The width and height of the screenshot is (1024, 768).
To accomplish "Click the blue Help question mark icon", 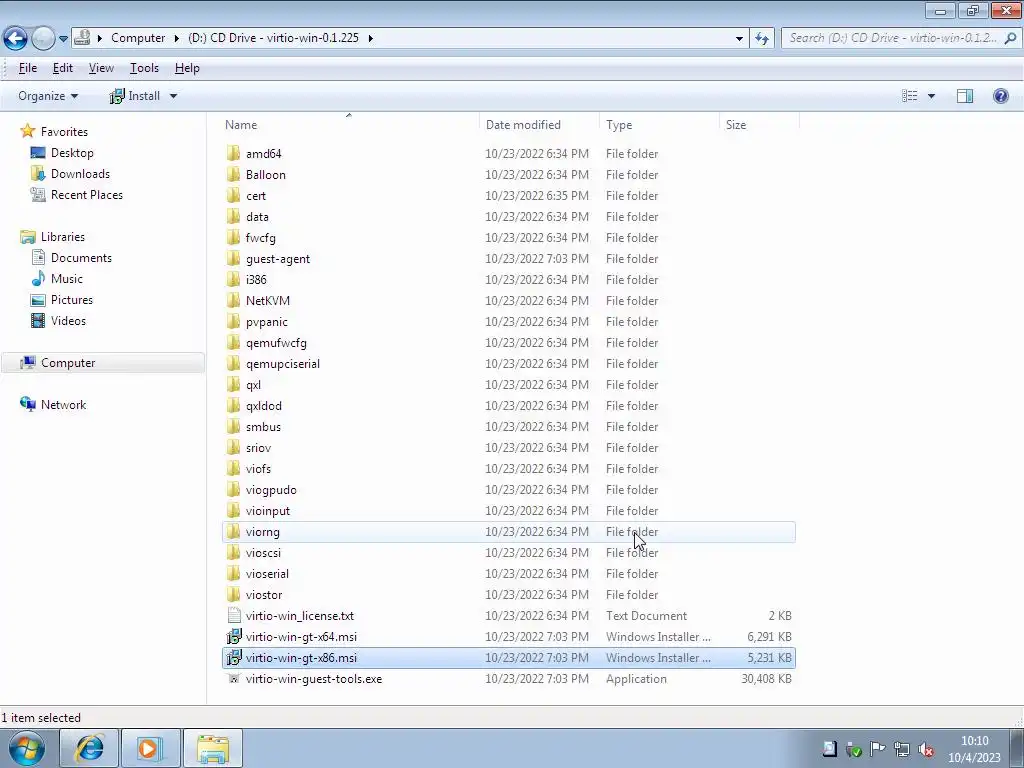I will point(1000,96).
